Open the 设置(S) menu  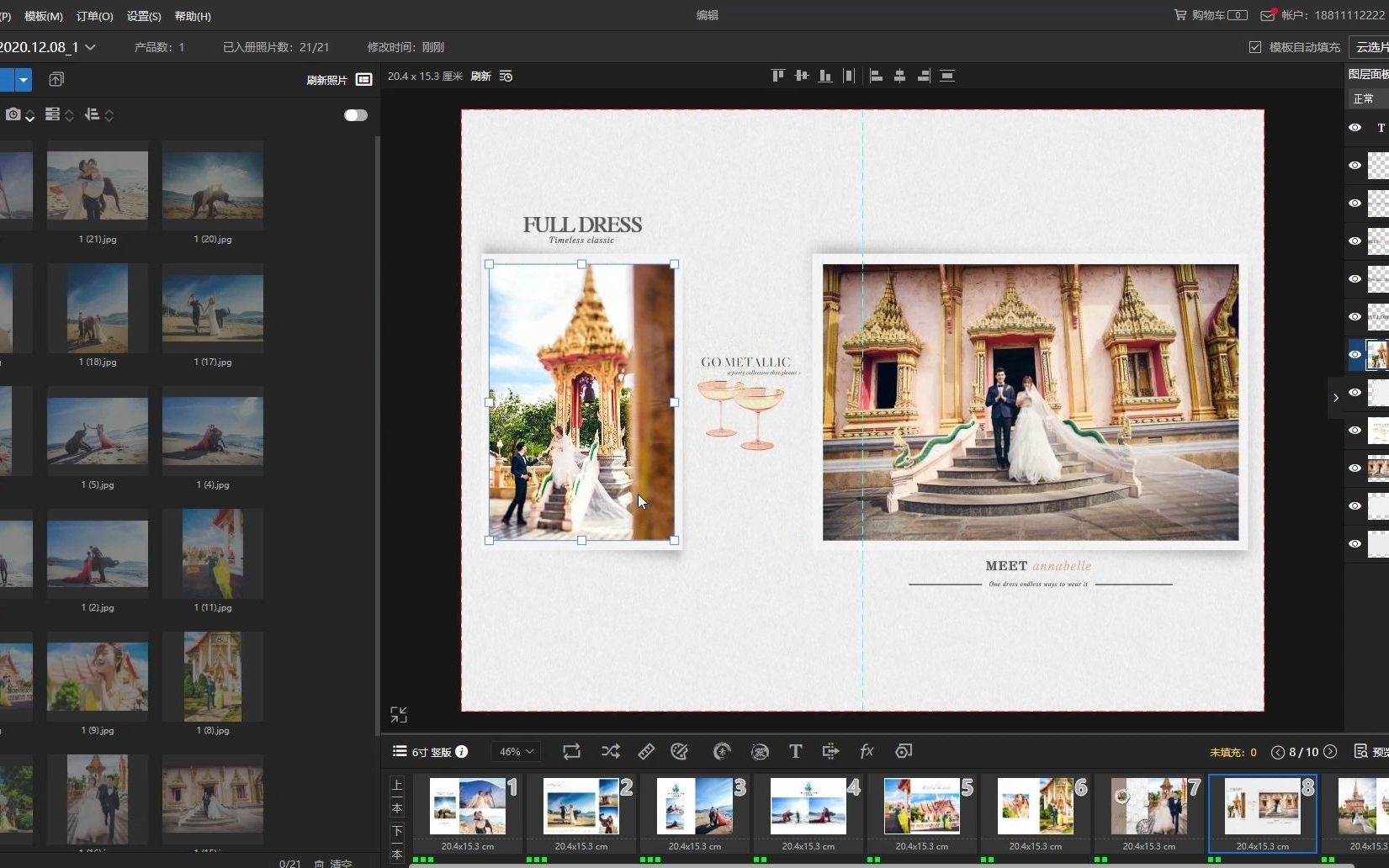click(144, 16)
